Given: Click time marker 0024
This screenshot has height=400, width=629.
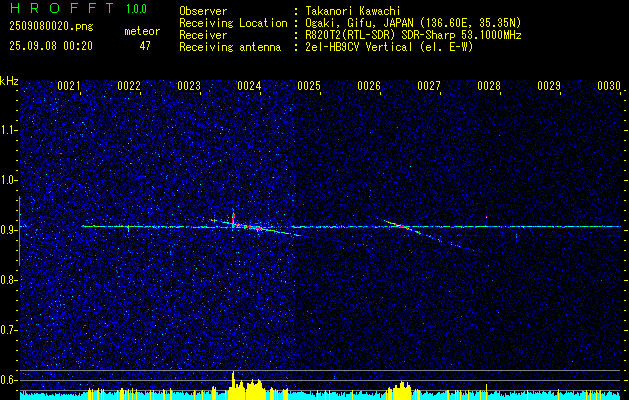Looking at the screenshot, I should (249, 86).
